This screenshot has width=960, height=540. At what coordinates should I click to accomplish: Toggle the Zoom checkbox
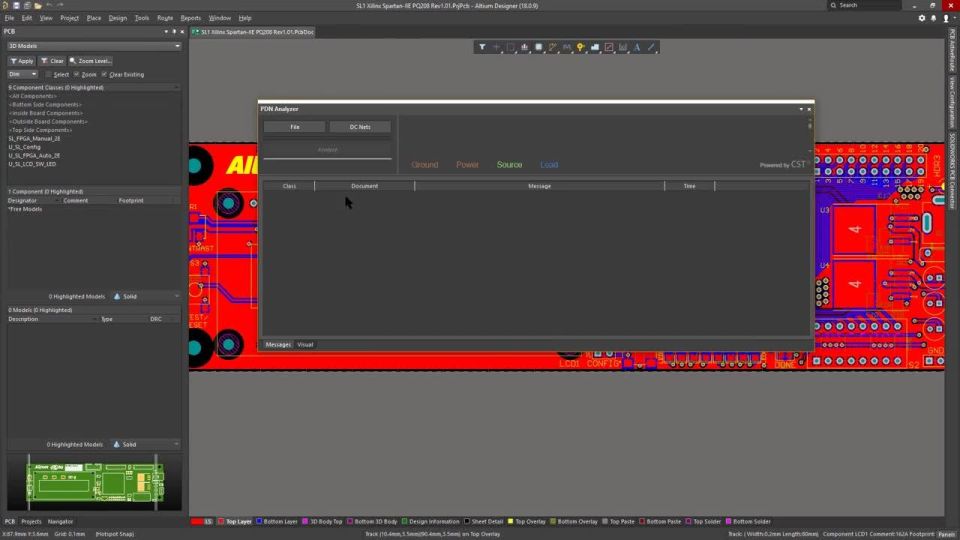77,75
